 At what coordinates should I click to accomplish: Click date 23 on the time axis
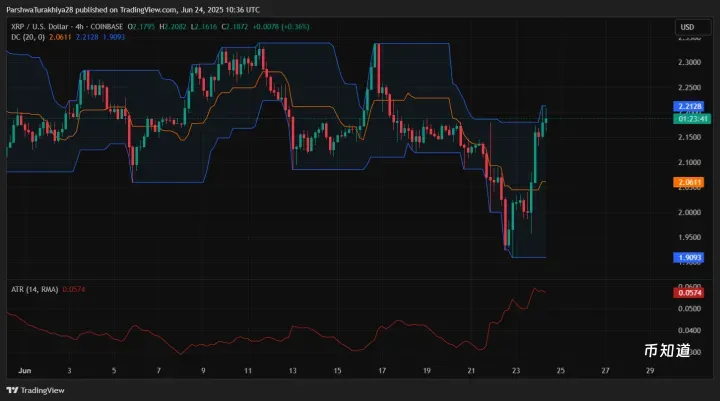pos(515,370)
